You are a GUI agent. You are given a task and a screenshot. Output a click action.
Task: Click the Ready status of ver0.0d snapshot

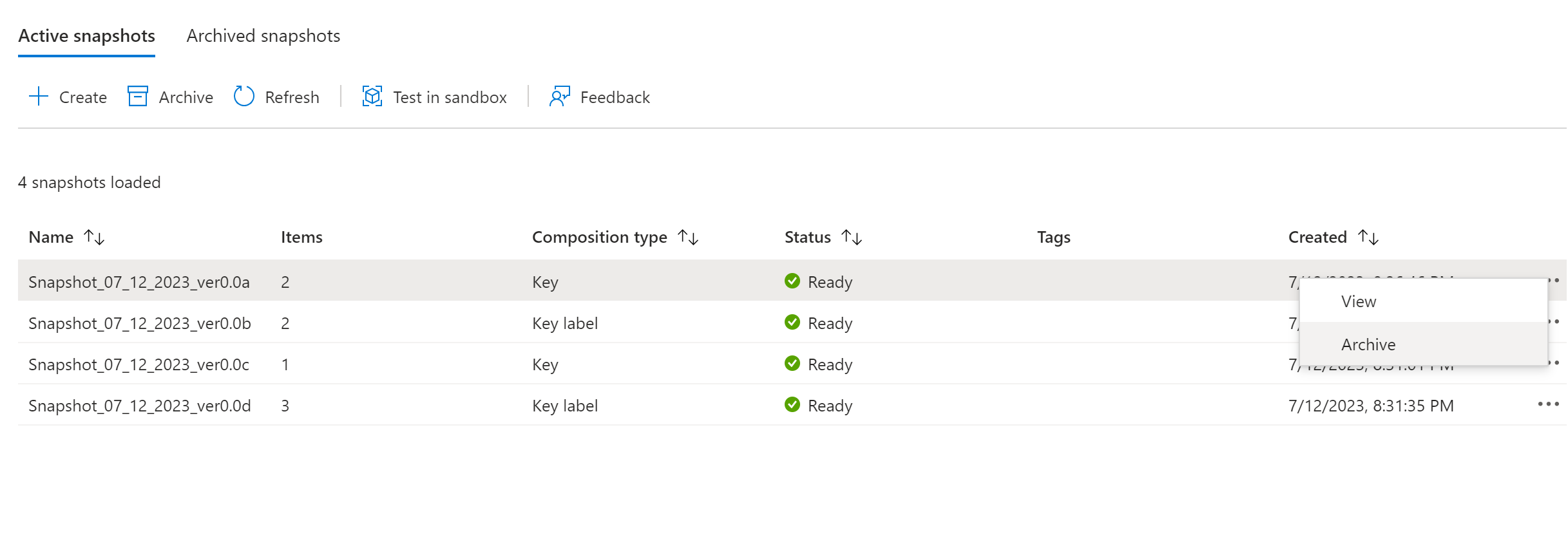[x=830, y=406]
